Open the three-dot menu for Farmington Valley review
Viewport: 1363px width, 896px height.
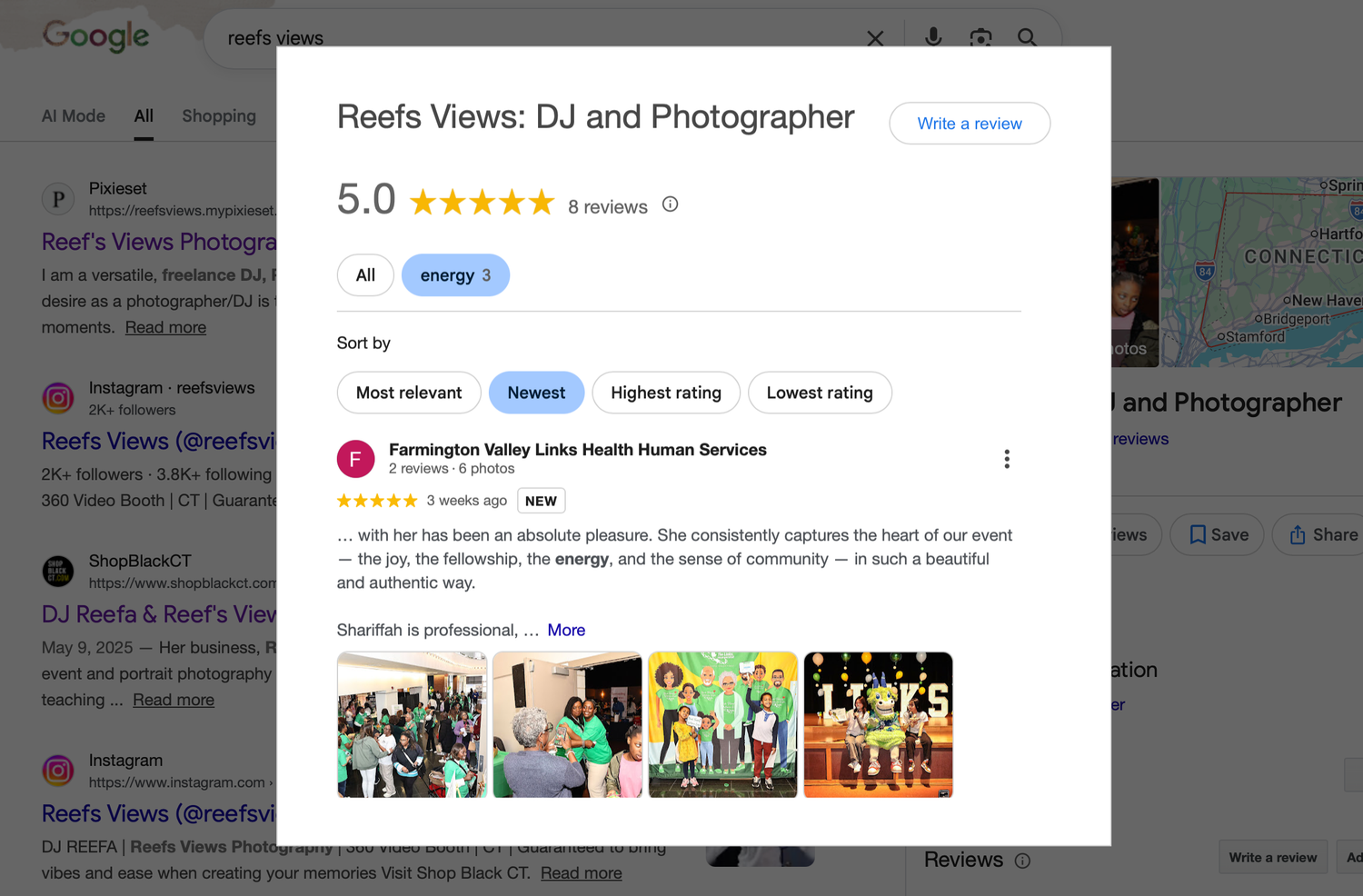(1007, 459)
